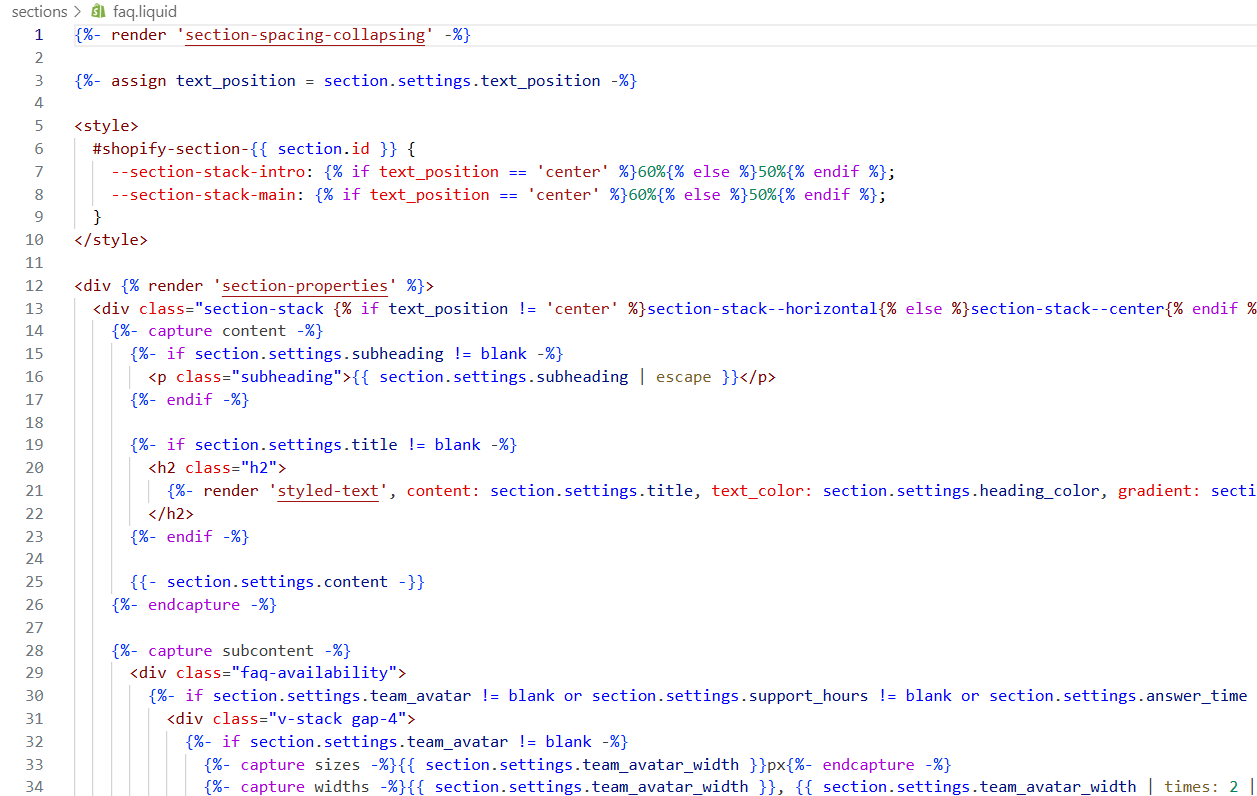
Task: Follow the 'section-properties' snippet link
Action: click(305, 286)
